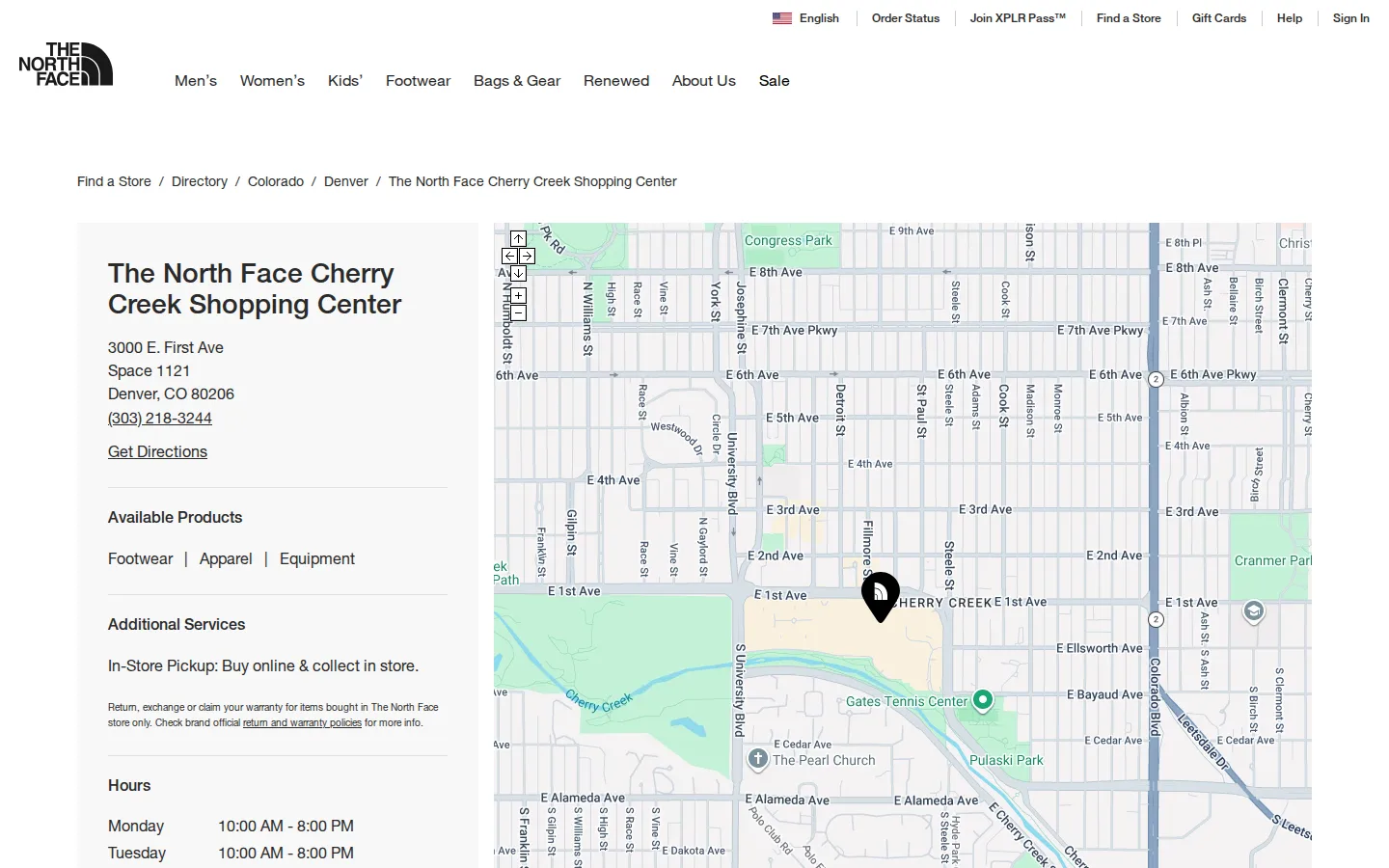Open the Kids' menu
Screen dimensions: 1389x868
click(345, 81)
